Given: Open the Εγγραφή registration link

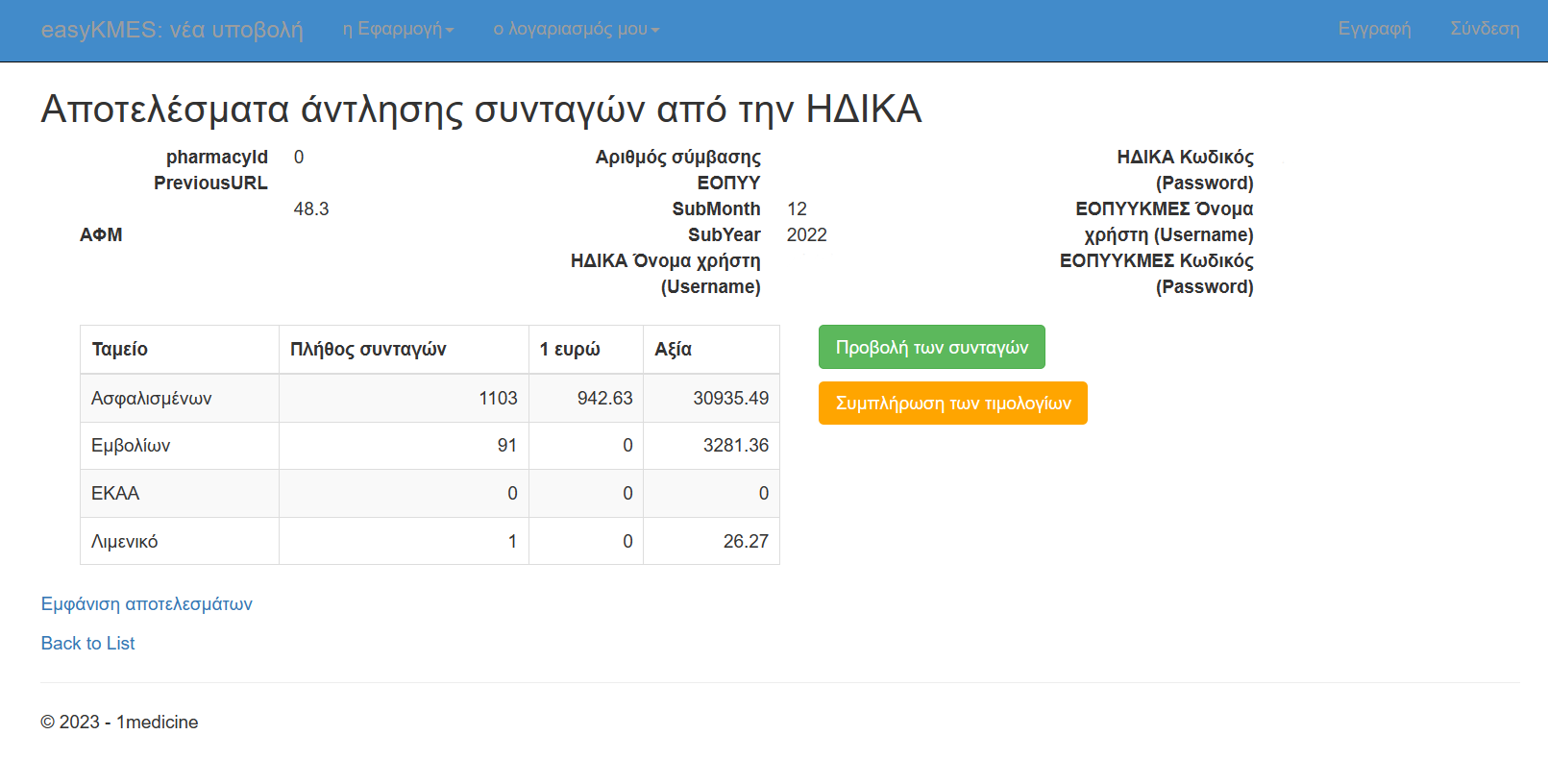Looking at the screenshot, I should (1374, 29).
